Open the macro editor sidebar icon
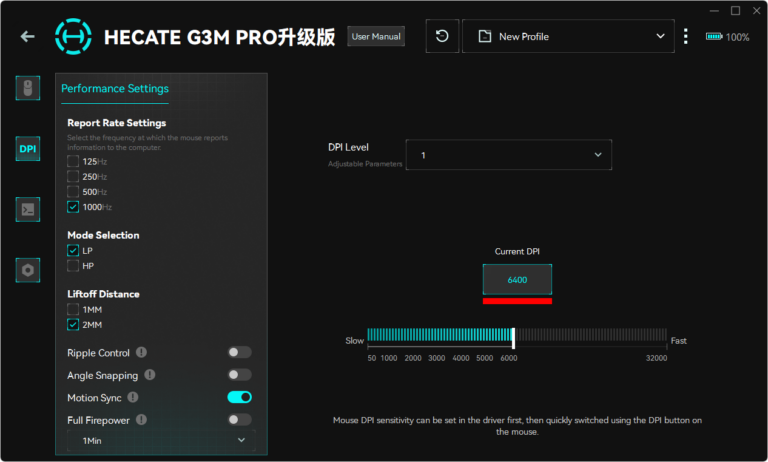 pos(28,209)
